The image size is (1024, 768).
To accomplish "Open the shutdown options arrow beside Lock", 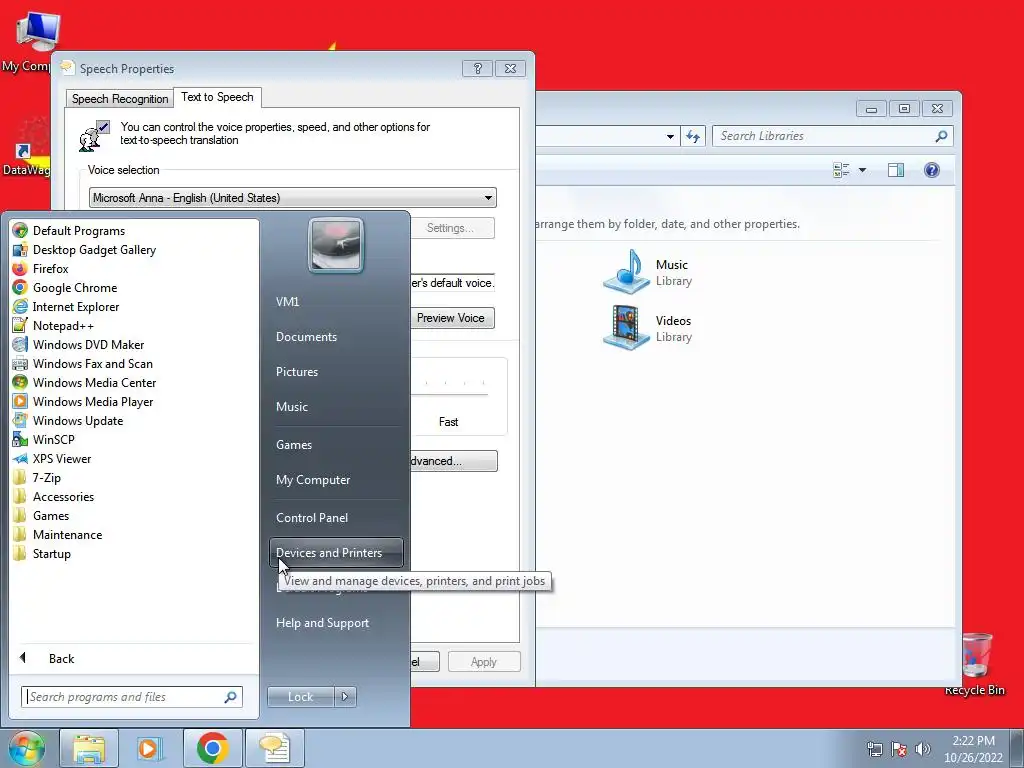I will coord(345,697).
